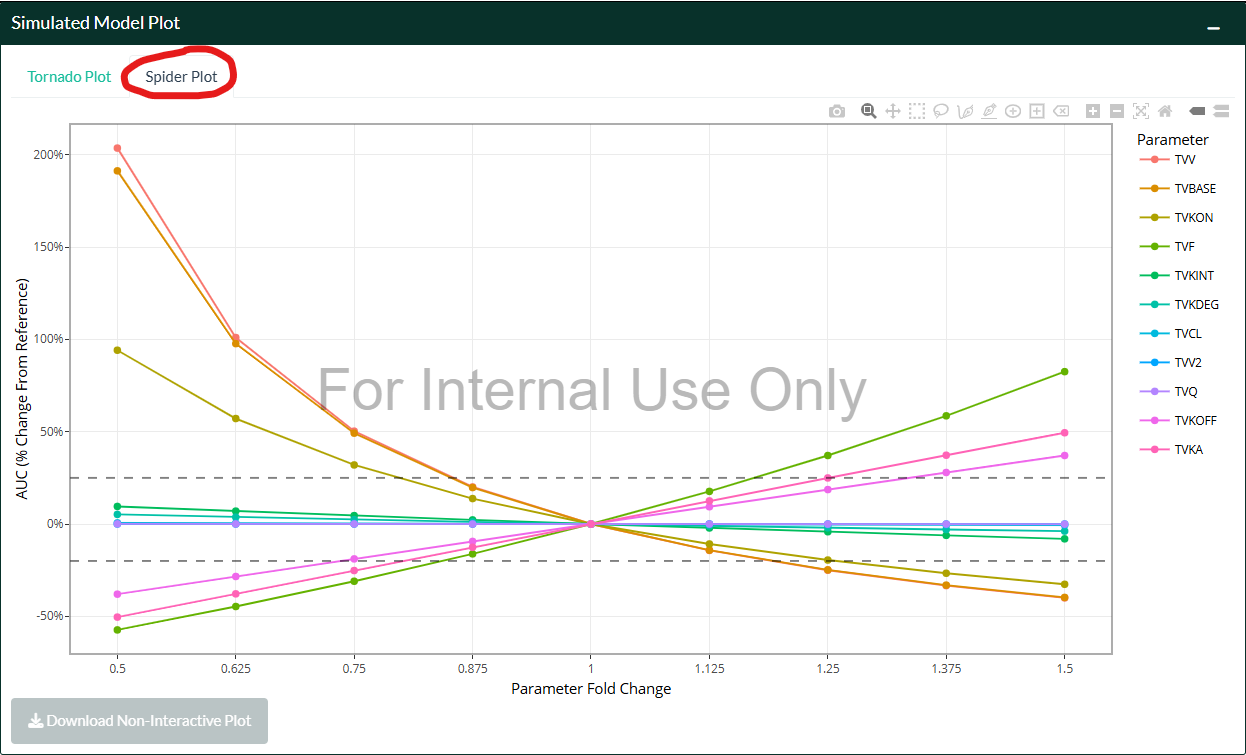This screenshot has height=755, width=1246.
Task: Click the TVV data point at 200%
Action: click(x=117, y=148)
